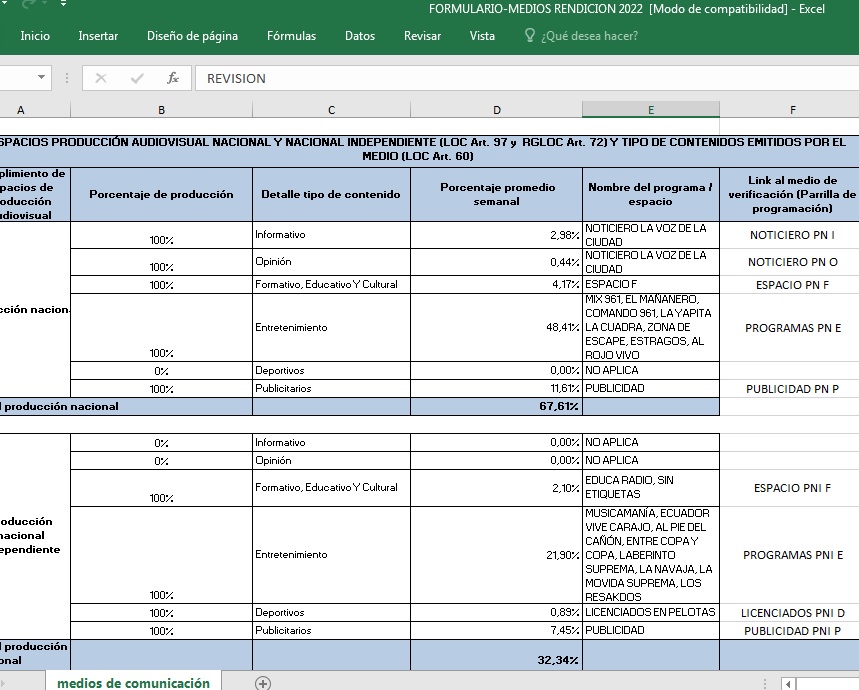The width and height of the screenshot is (859, 690).
Task: Select the 67,61% total cell
Action: tap(496, 407)
